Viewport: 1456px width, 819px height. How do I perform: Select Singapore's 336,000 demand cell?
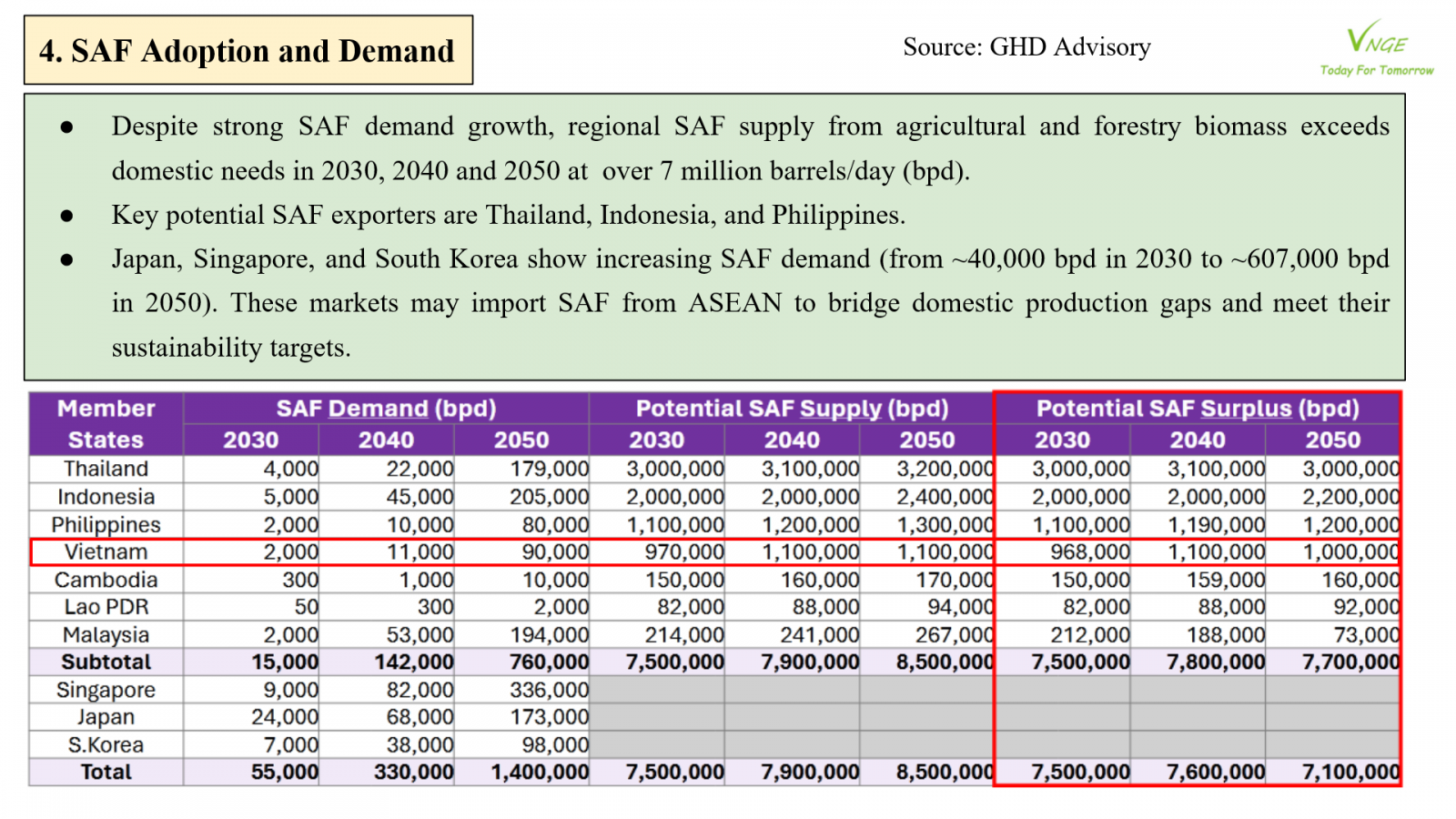(549, 690)
